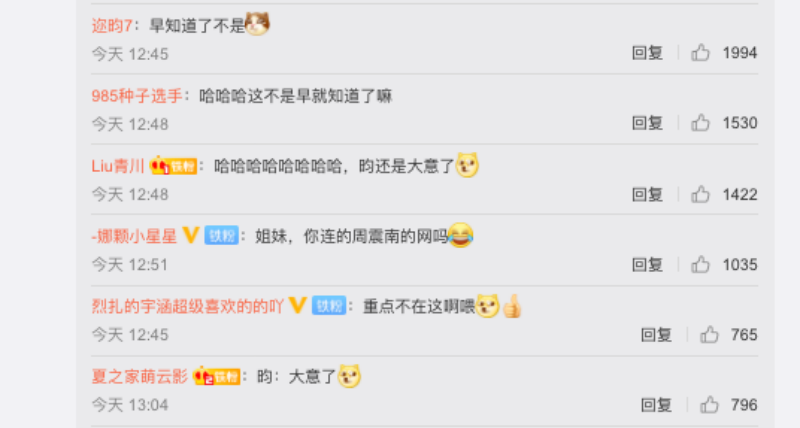800x428 pixels.
Task: Click the blue 铁粉 badge beside 烈扎的宇涵超级喜欢的的吖
Action: (x=329, y=306)
